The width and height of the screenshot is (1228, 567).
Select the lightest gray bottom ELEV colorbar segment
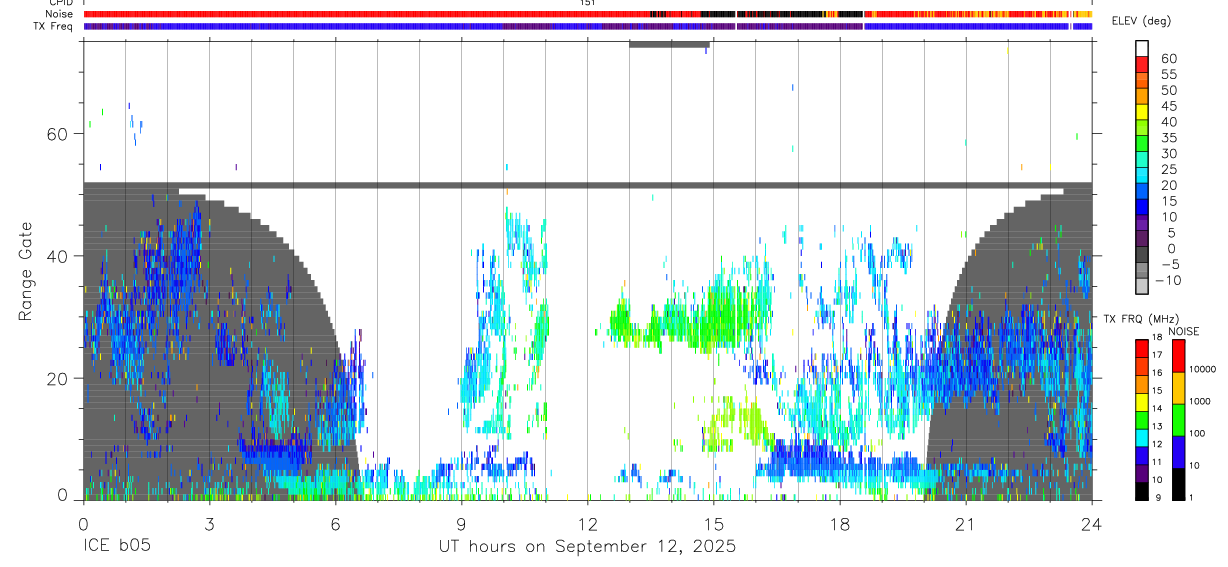[1142, 285]
